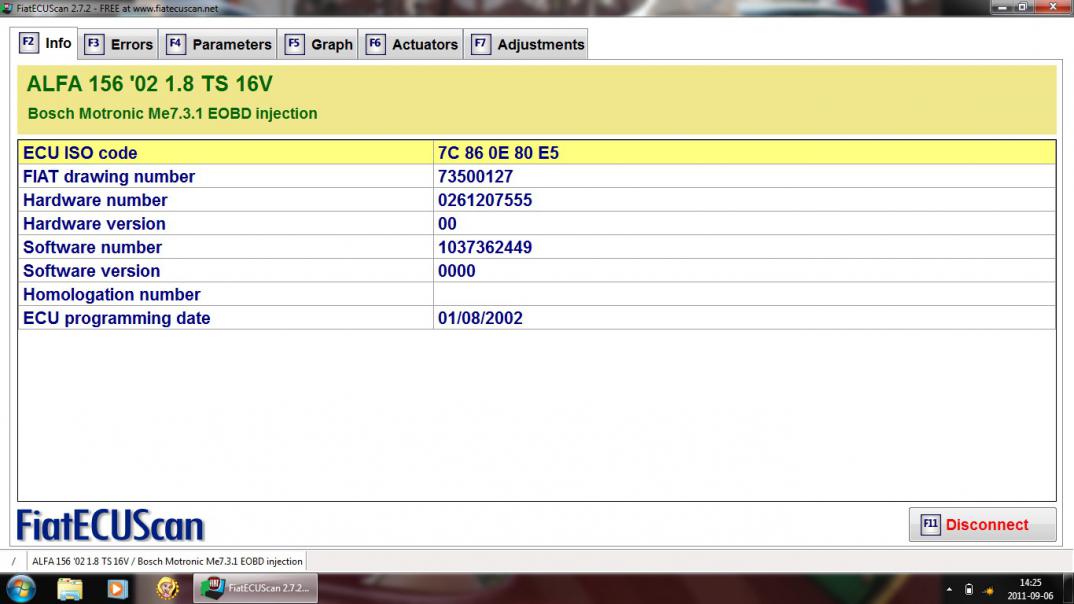The height and width of the screenshot is (604, 1074).
Task: Click programming date value 01/08/2002
Action: coord(480,318)
